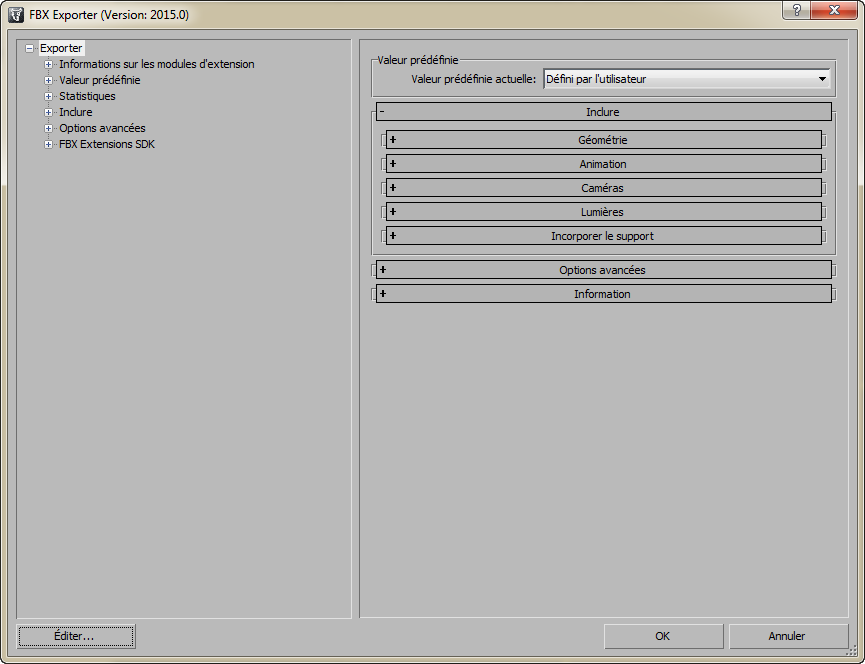
Task: Select Statistiques in the tree
Action: pyautogui.click(x=87, y=96)
